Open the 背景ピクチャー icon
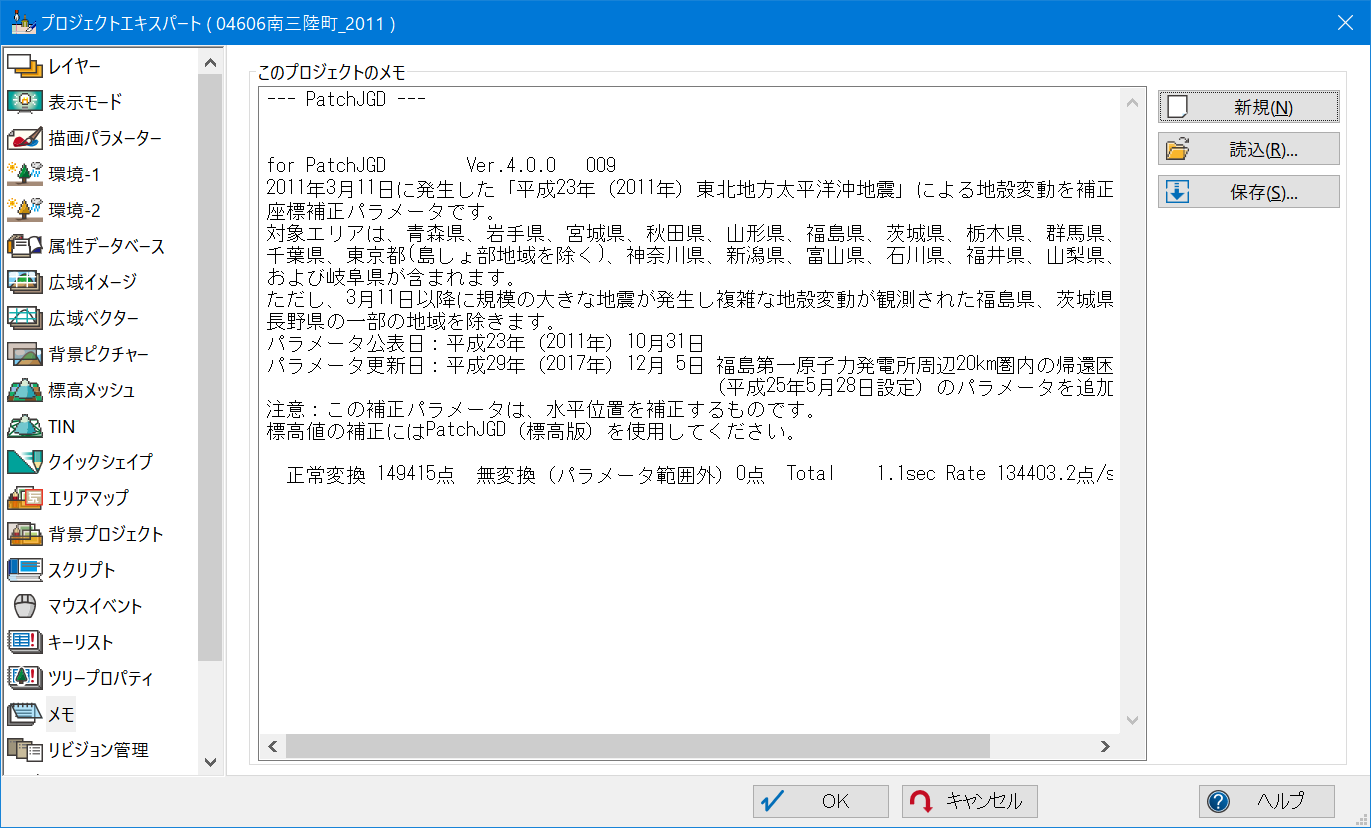 click(24, 354)
